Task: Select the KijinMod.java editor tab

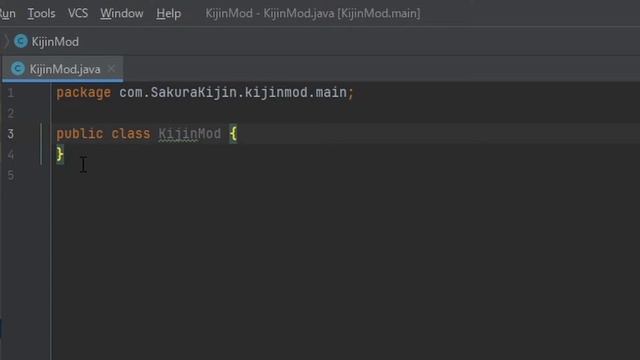Action: 63,69
